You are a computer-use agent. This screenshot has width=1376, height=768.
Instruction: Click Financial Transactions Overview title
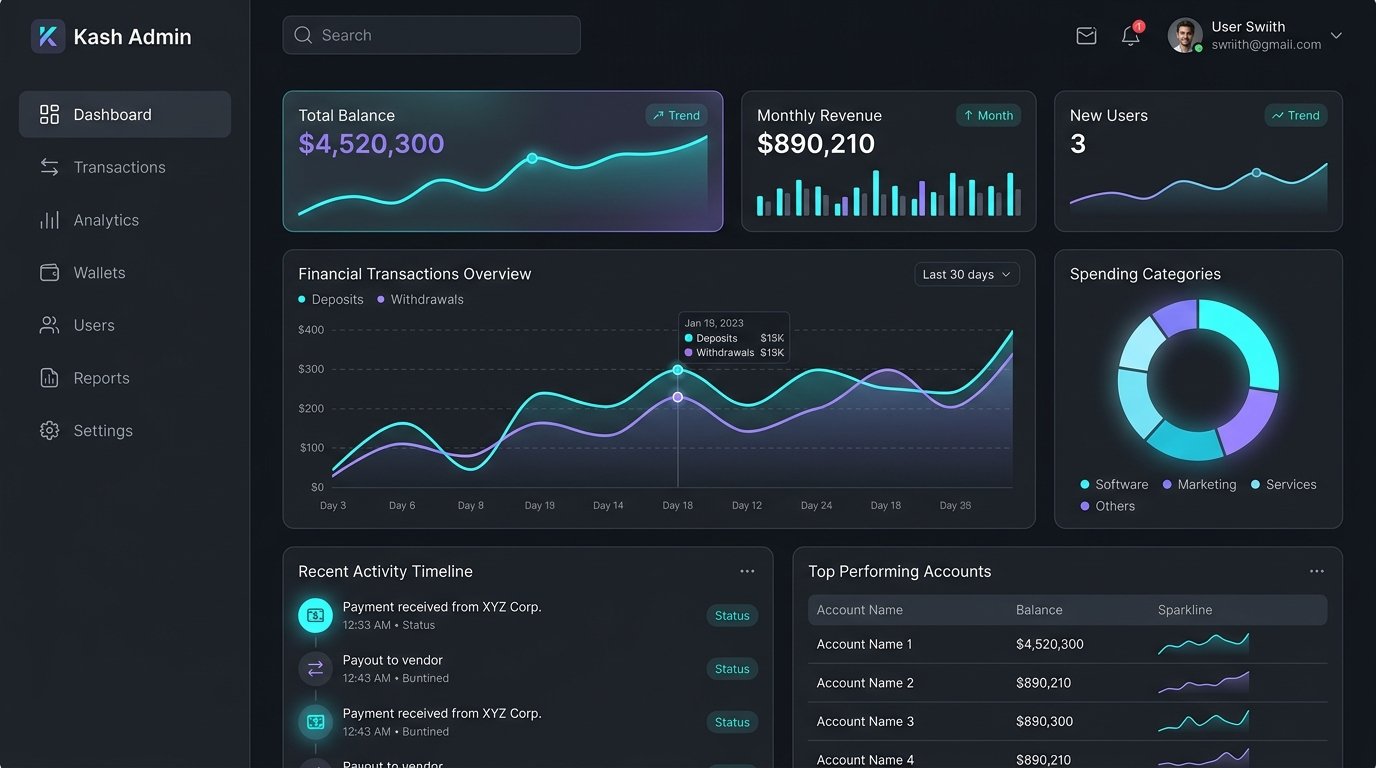pyautogui.click(x=415, y=274)
